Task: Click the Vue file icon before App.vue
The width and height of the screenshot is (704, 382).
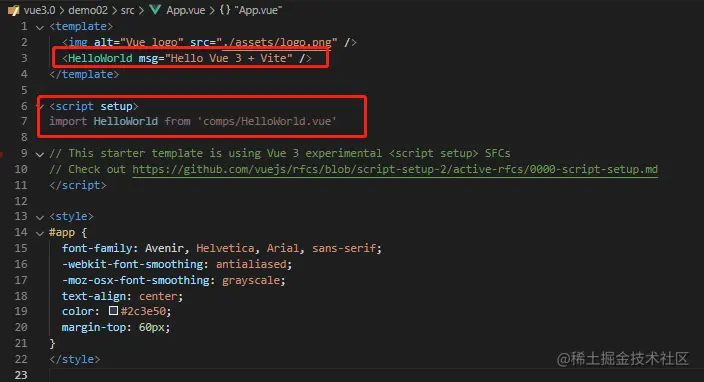Action: [x=155, y=9]
